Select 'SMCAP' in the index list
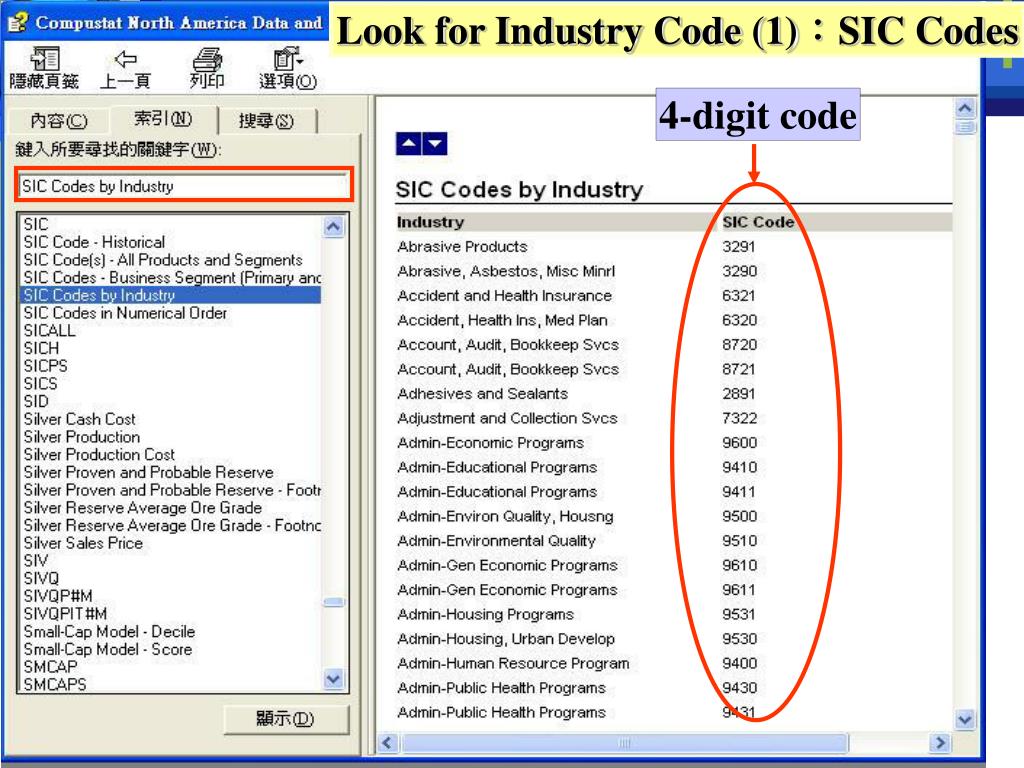This screenshot has width=1024, height=768. [50, 667]
